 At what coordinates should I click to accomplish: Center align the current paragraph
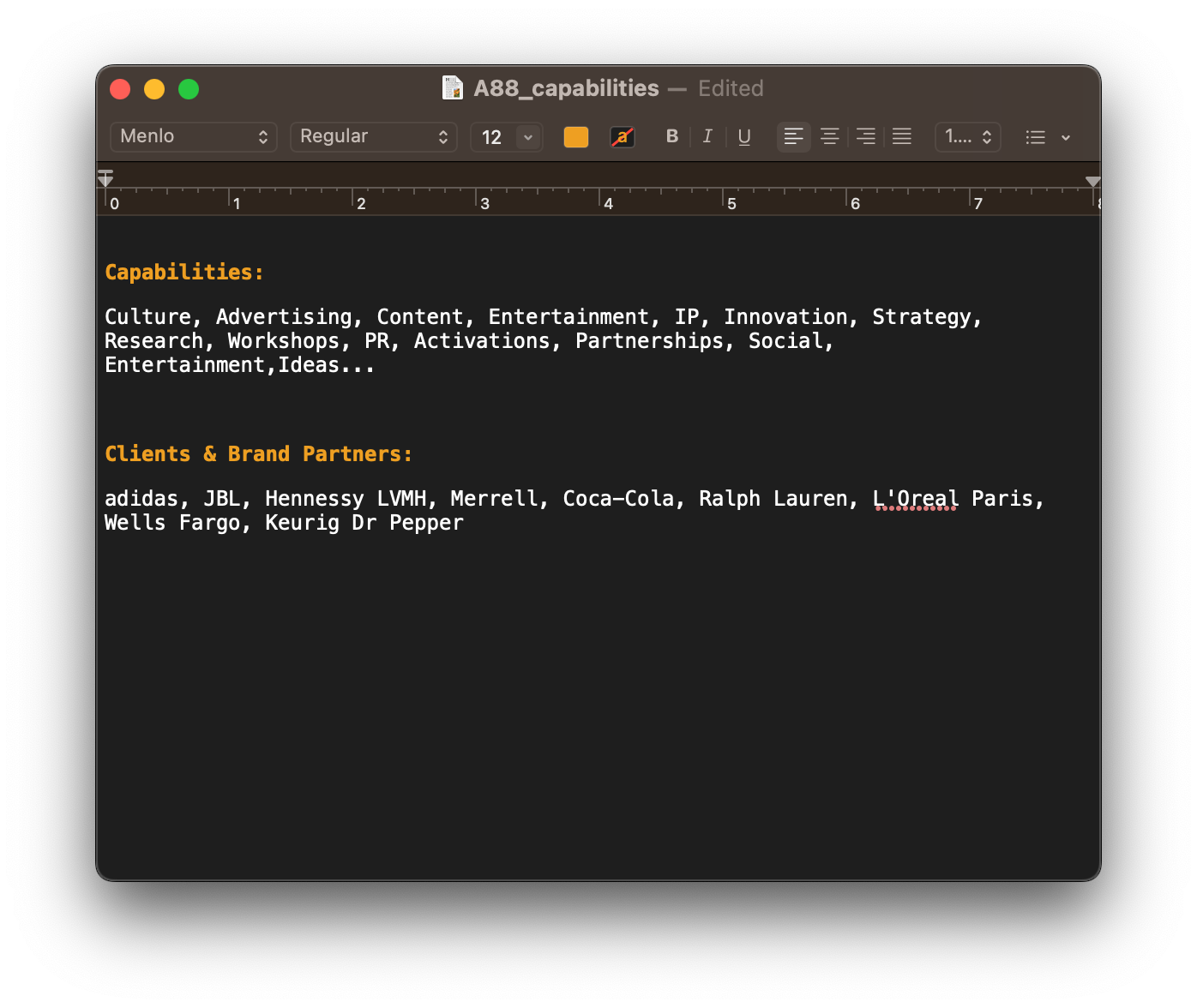[x=829, y=136]
